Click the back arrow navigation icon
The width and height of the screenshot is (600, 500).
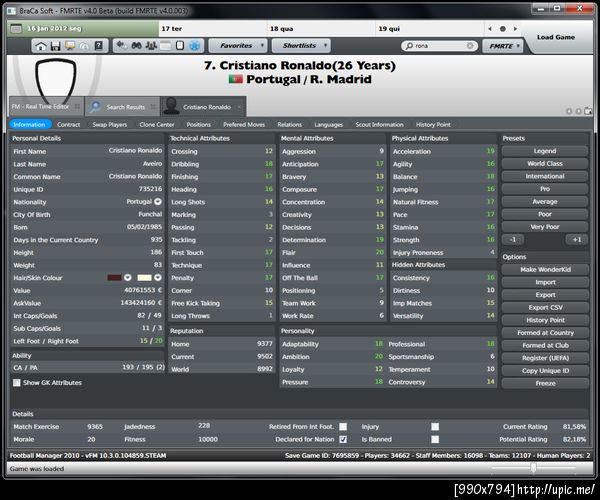pyautogui.click(x=122, y=46)
